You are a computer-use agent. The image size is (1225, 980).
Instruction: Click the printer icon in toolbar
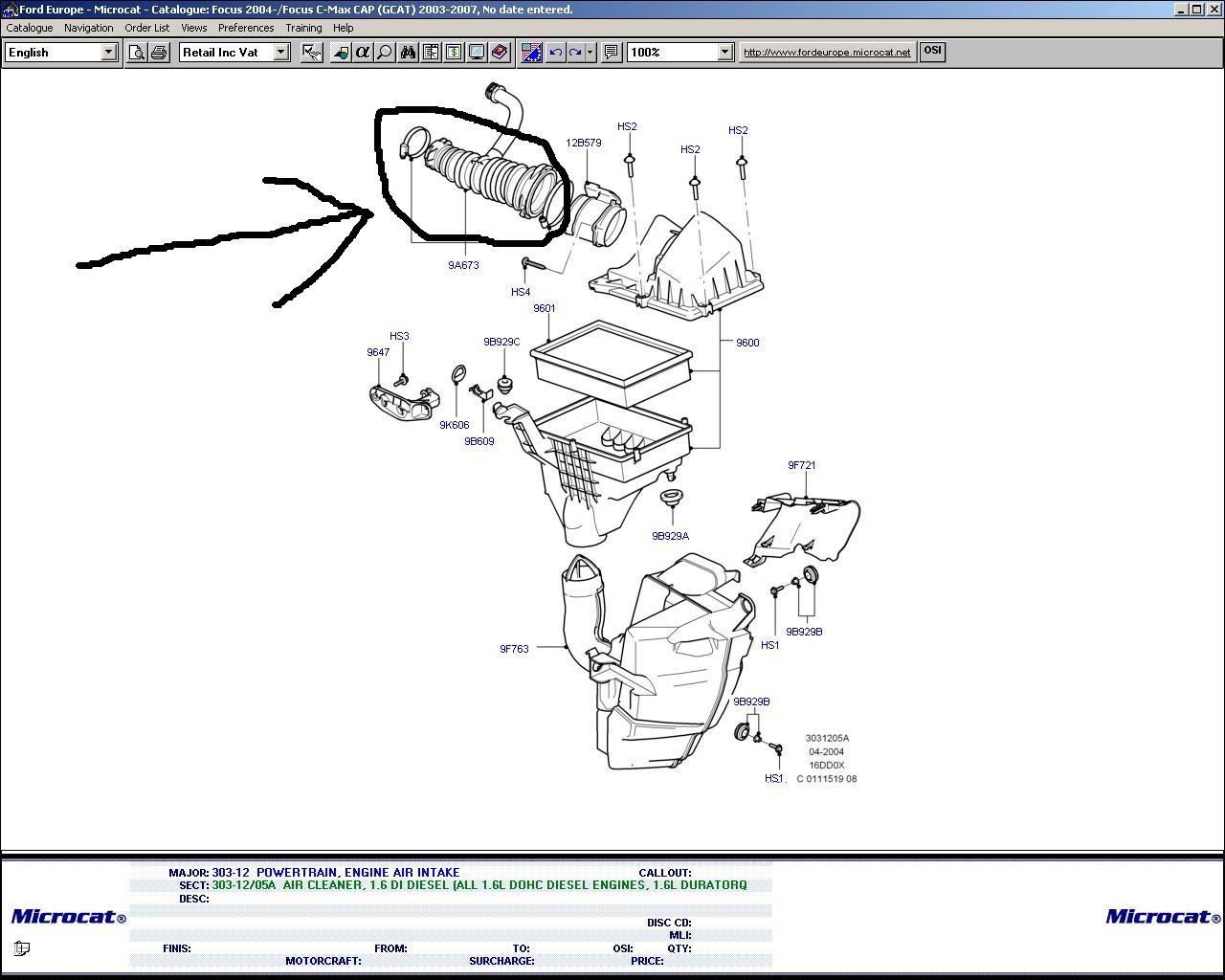click(x=159, y=53)
